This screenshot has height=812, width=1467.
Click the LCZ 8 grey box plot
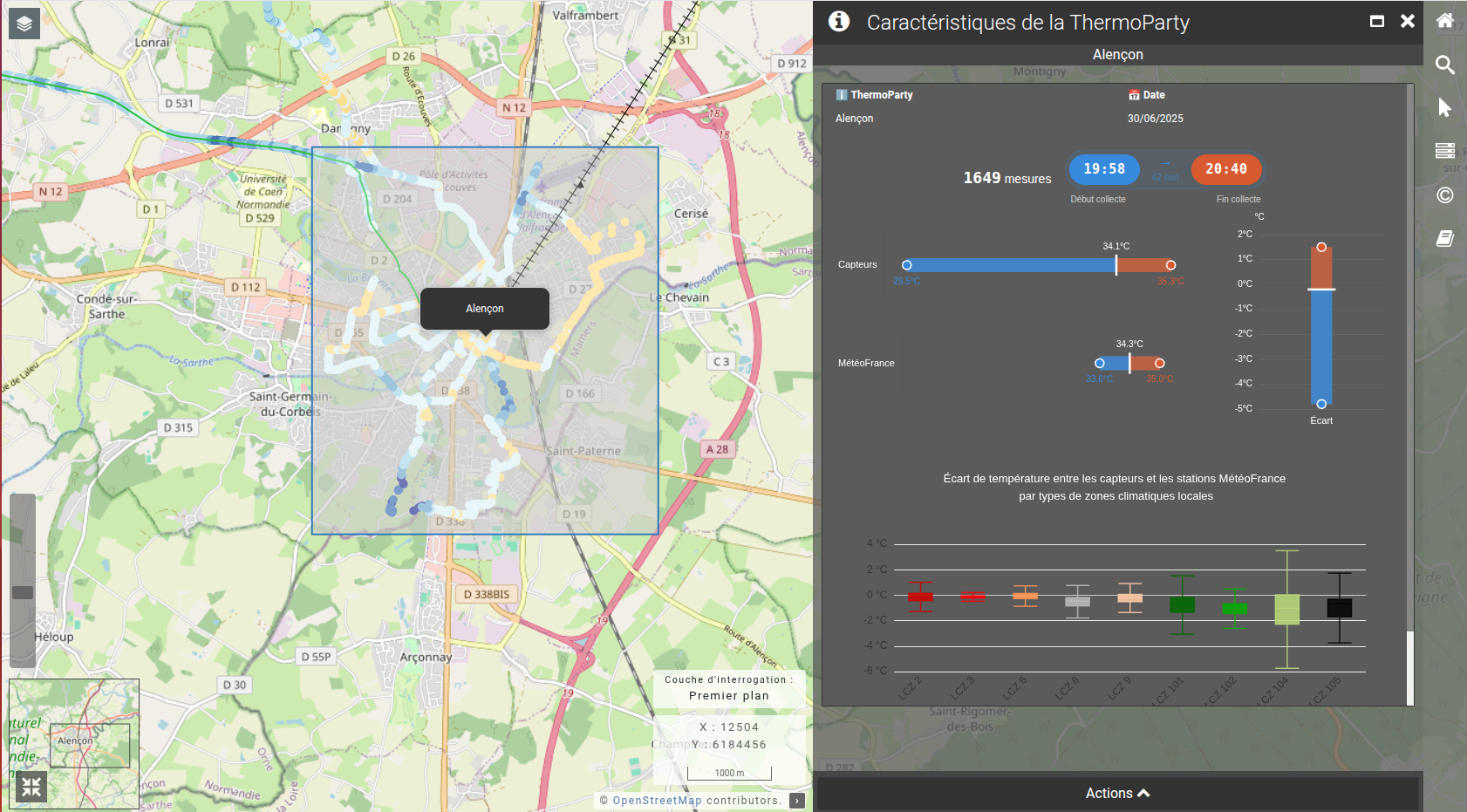click(1078, 602)
